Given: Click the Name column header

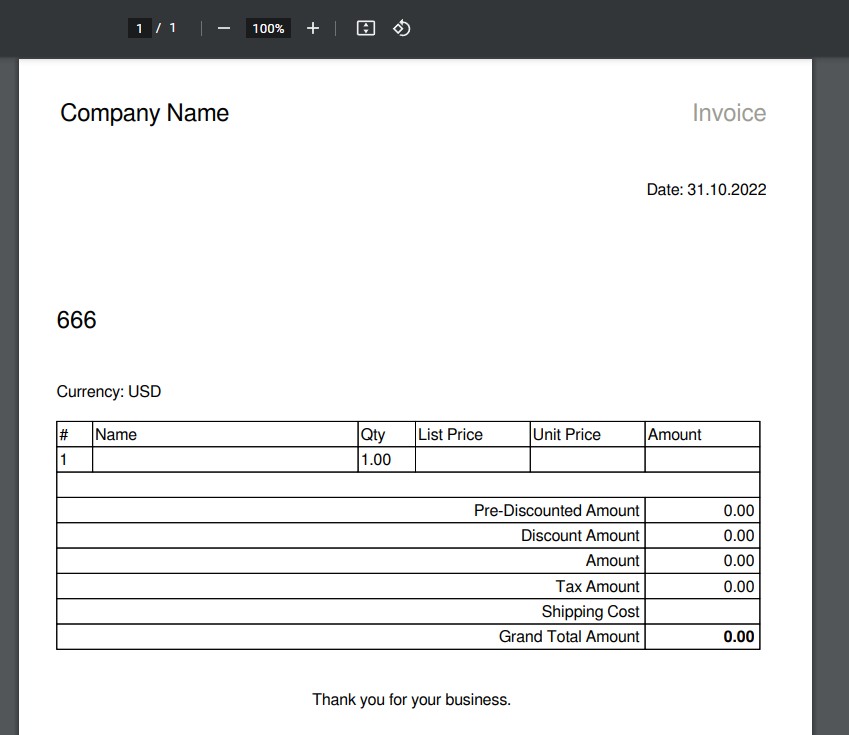Looking at the screenshot, I should [116, 435].
